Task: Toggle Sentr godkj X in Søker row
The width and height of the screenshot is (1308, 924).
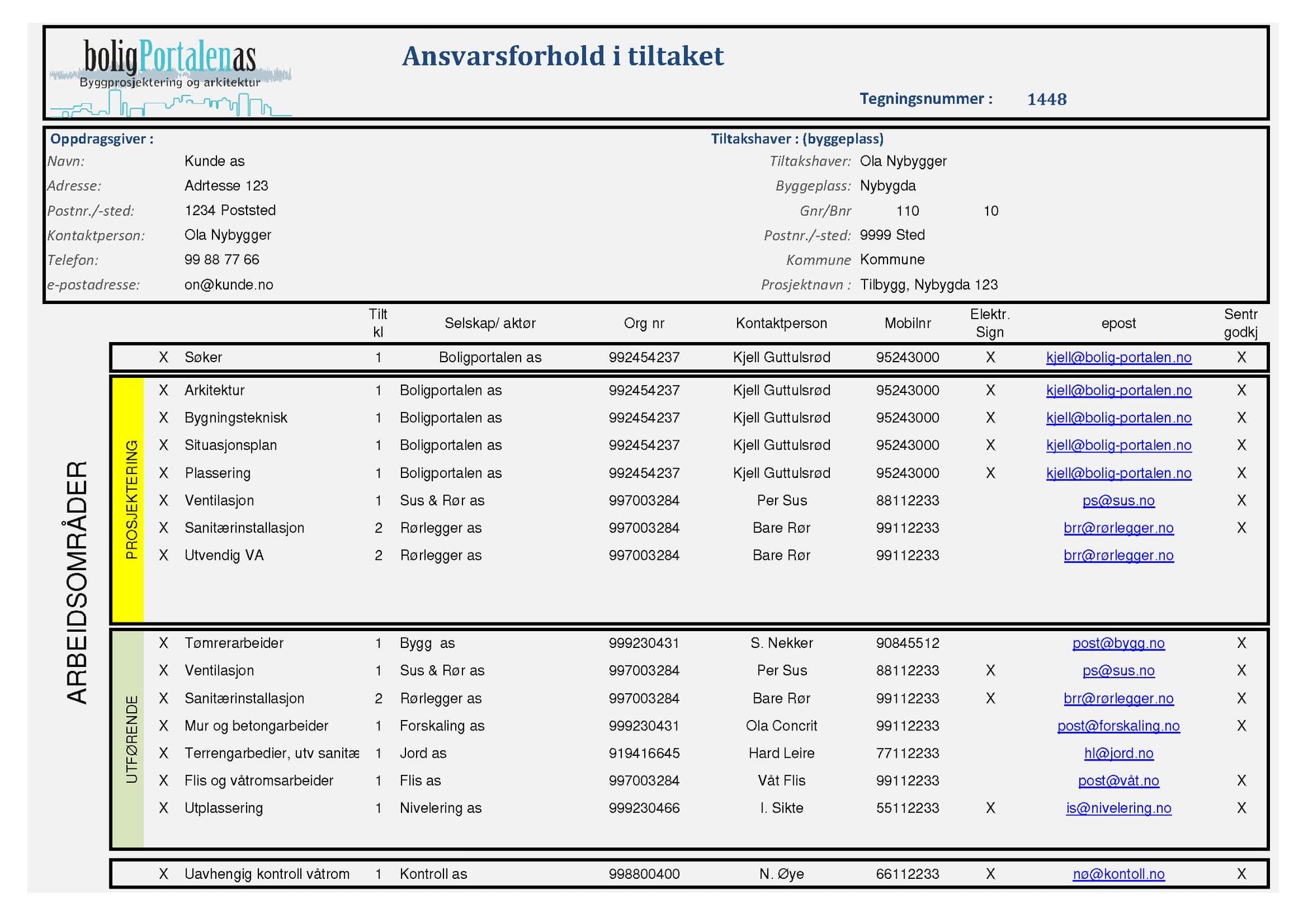Action: pos(1241,358)
